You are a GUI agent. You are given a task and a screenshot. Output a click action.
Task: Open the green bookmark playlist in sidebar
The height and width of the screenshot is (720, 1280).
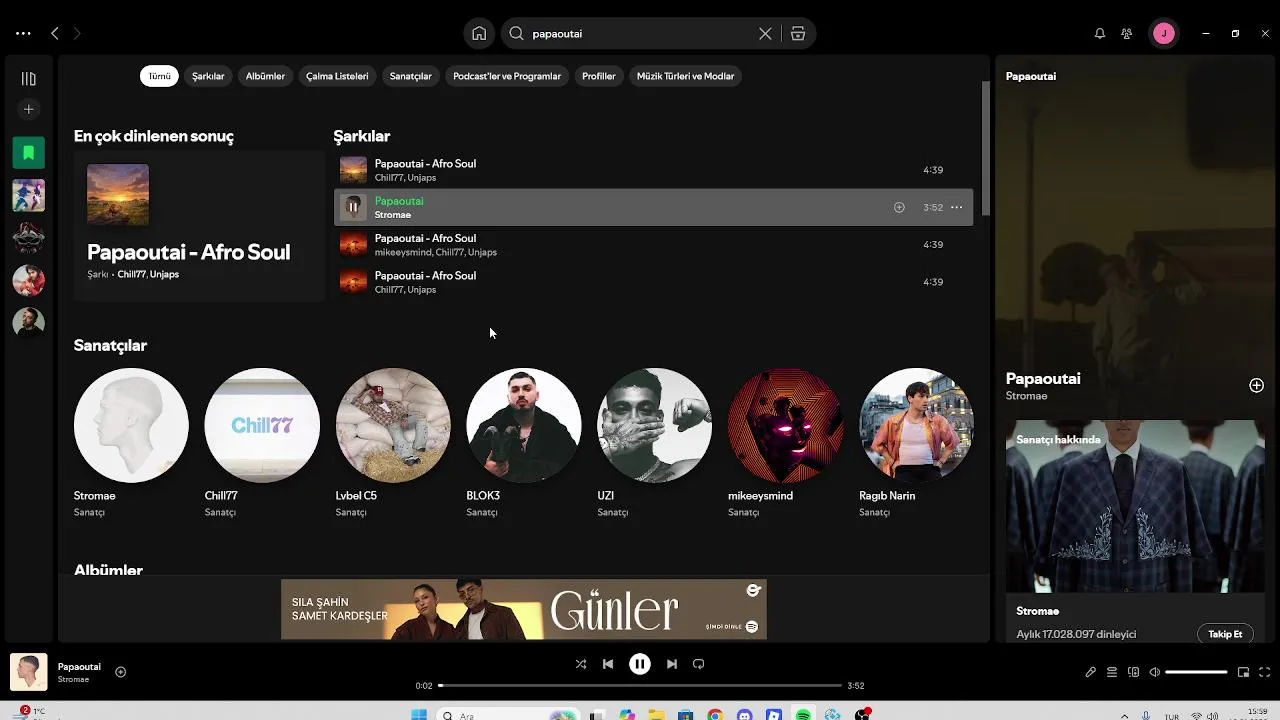[29, 153]
